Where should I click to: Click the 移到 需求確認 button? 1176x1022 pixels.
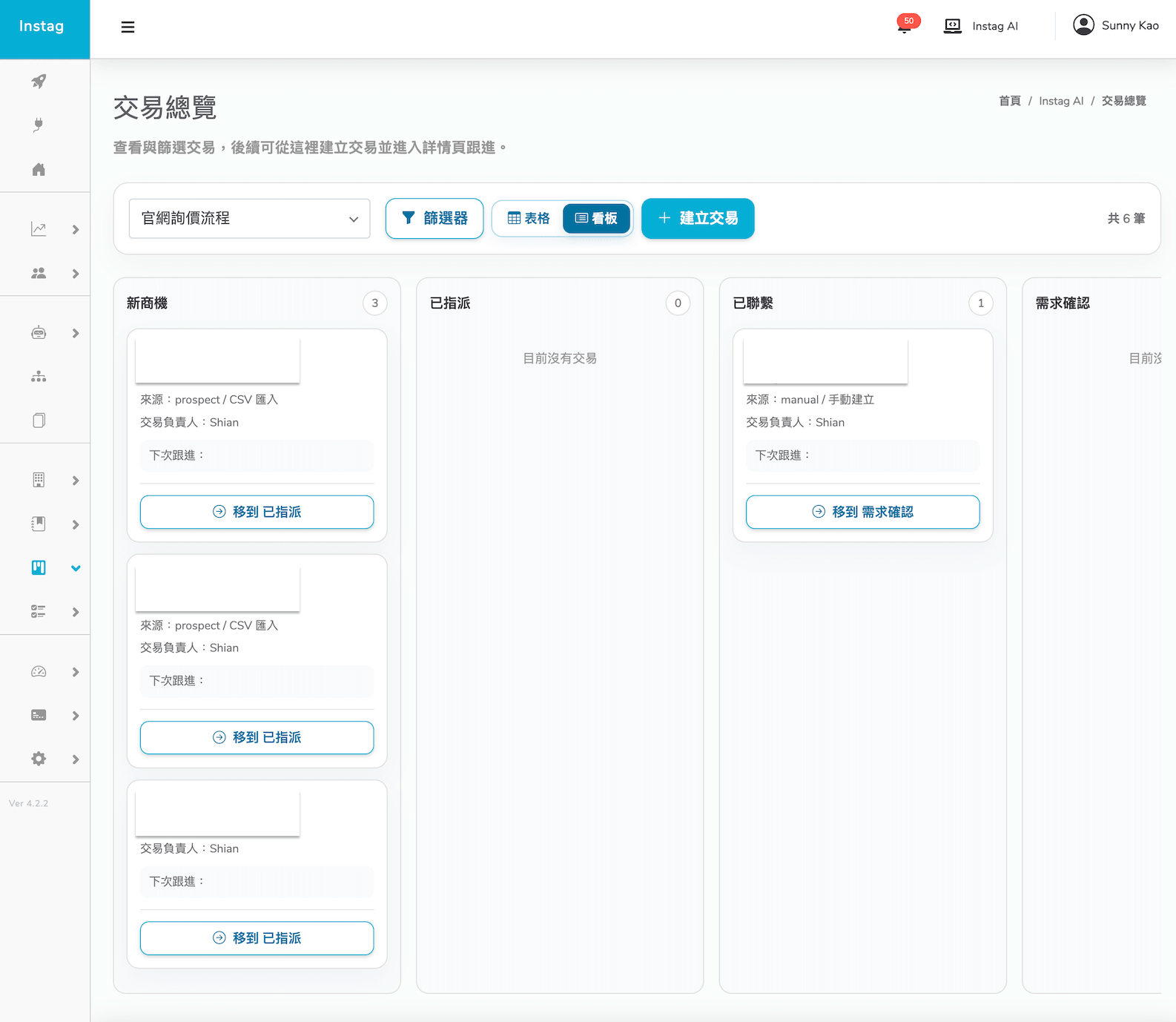tap(862, 512)
